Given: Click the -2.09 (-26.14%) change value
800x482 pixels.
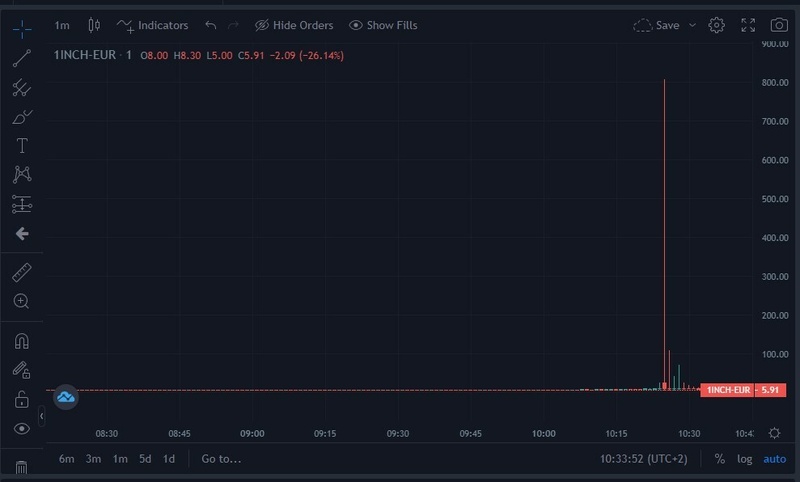Looking at the screenshot, I should click(x=307, y=56).
